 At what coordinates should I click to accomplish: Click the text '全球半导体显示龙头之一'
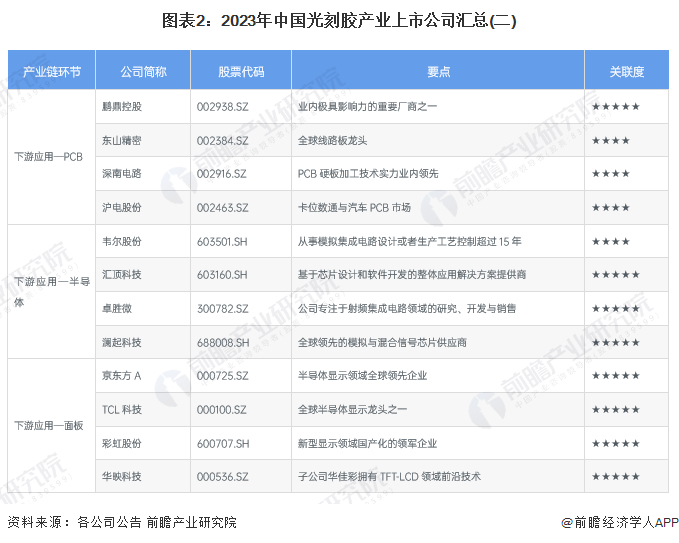(x=352, y=409)
